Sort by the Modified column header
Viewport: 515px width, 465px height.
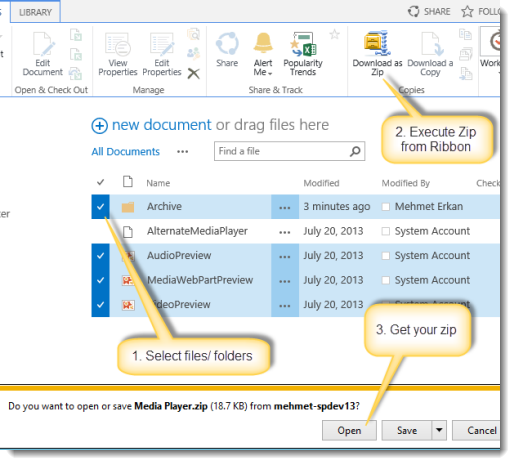tap(321, 183)
